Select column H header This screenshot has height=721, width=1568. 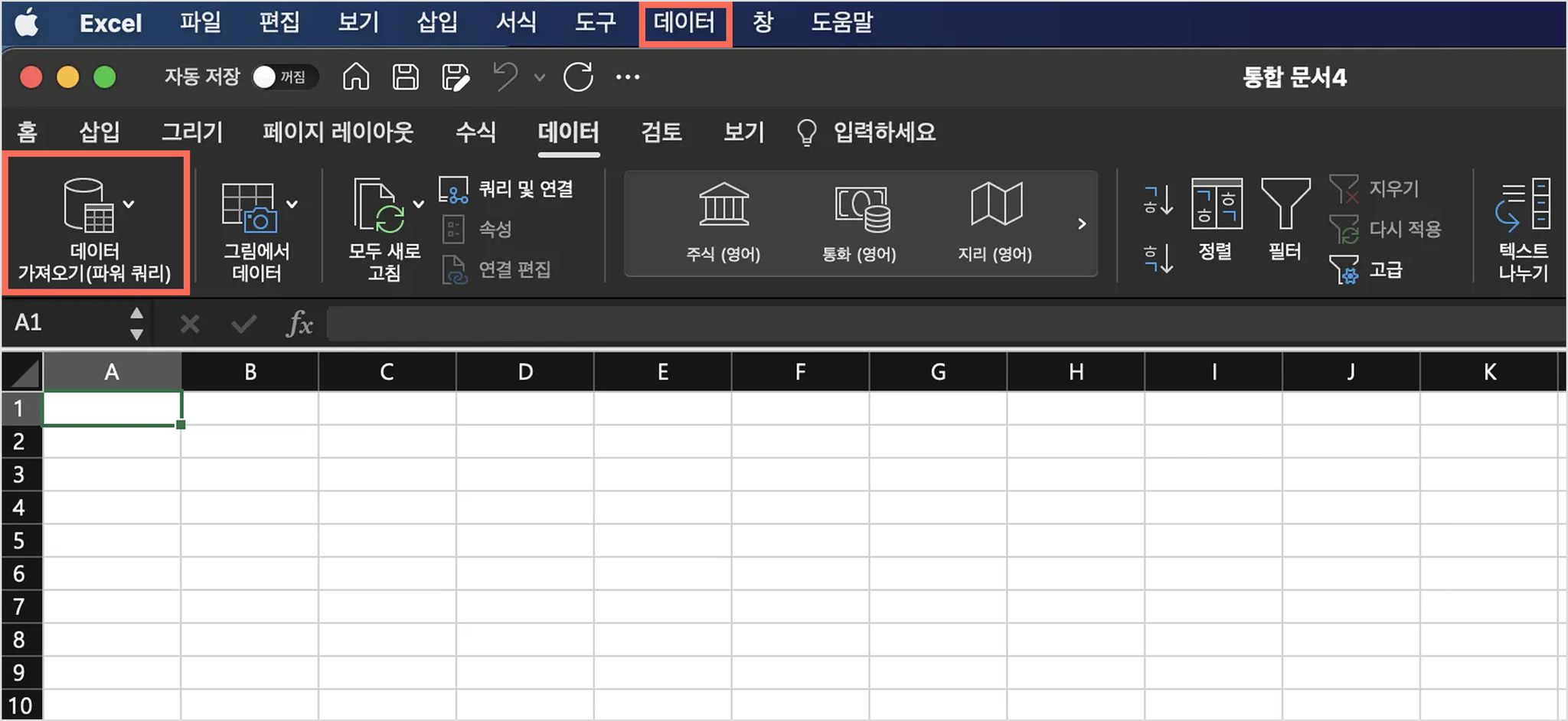pyautogui.click(x=1076, y=372)
